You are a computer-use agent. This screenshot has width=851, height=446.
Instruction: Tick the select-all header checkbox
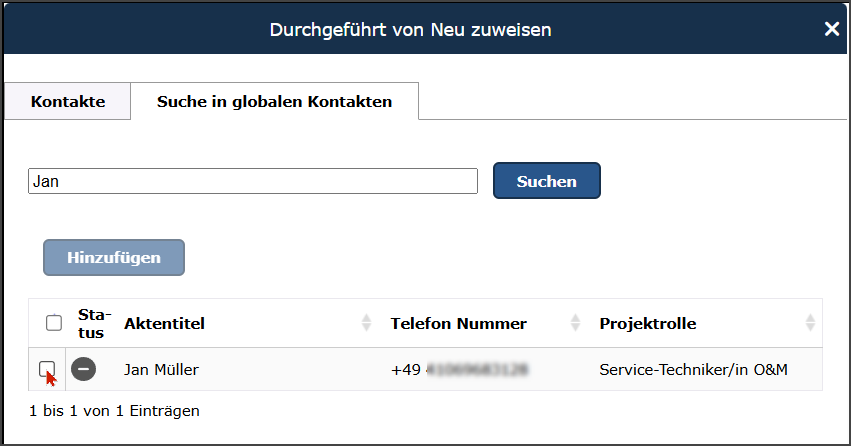coord(54,323)
